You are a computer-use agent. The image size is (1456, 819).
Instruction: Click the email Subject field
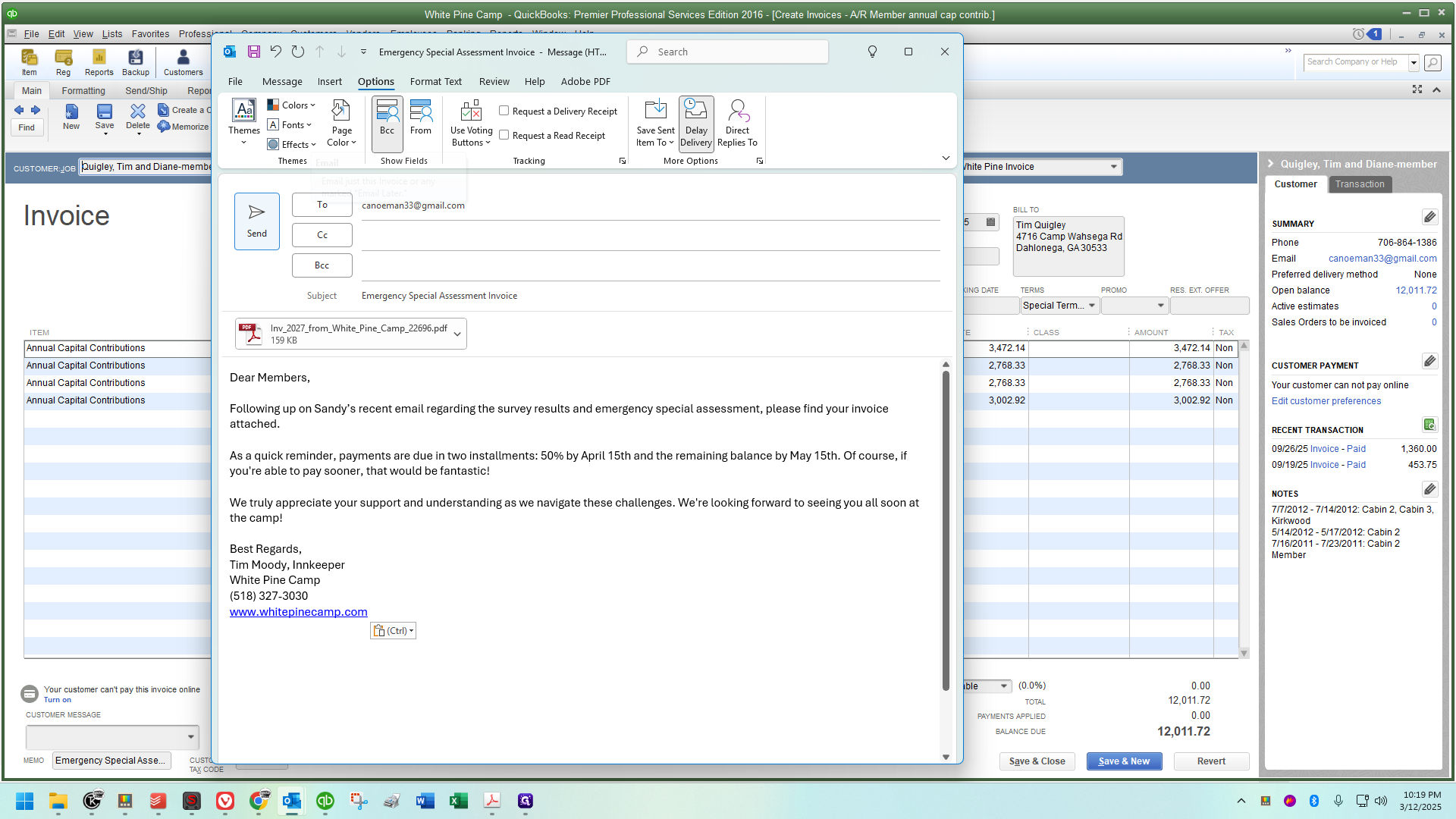651,296
